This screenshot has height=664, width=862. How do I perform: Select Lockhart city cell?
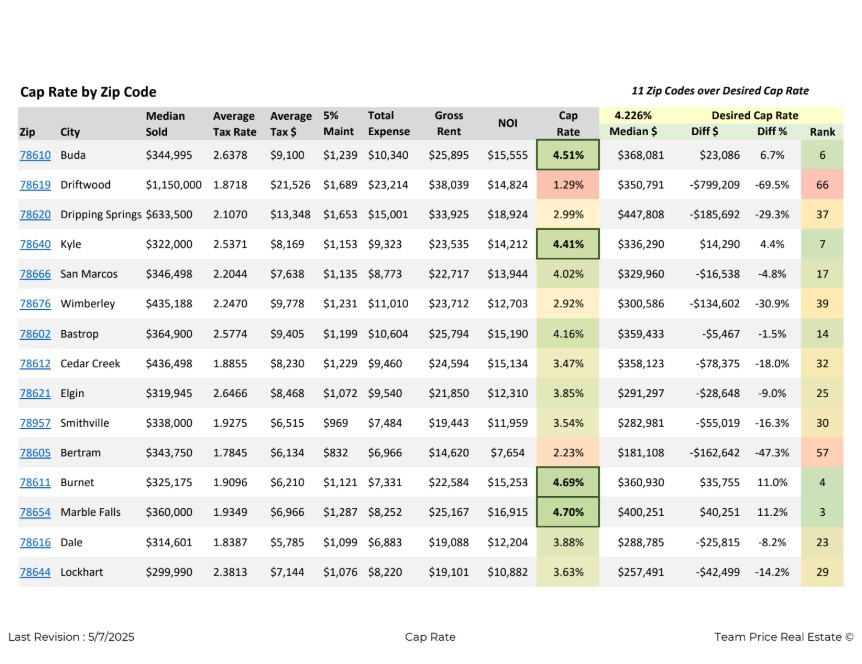coord(81,572)
